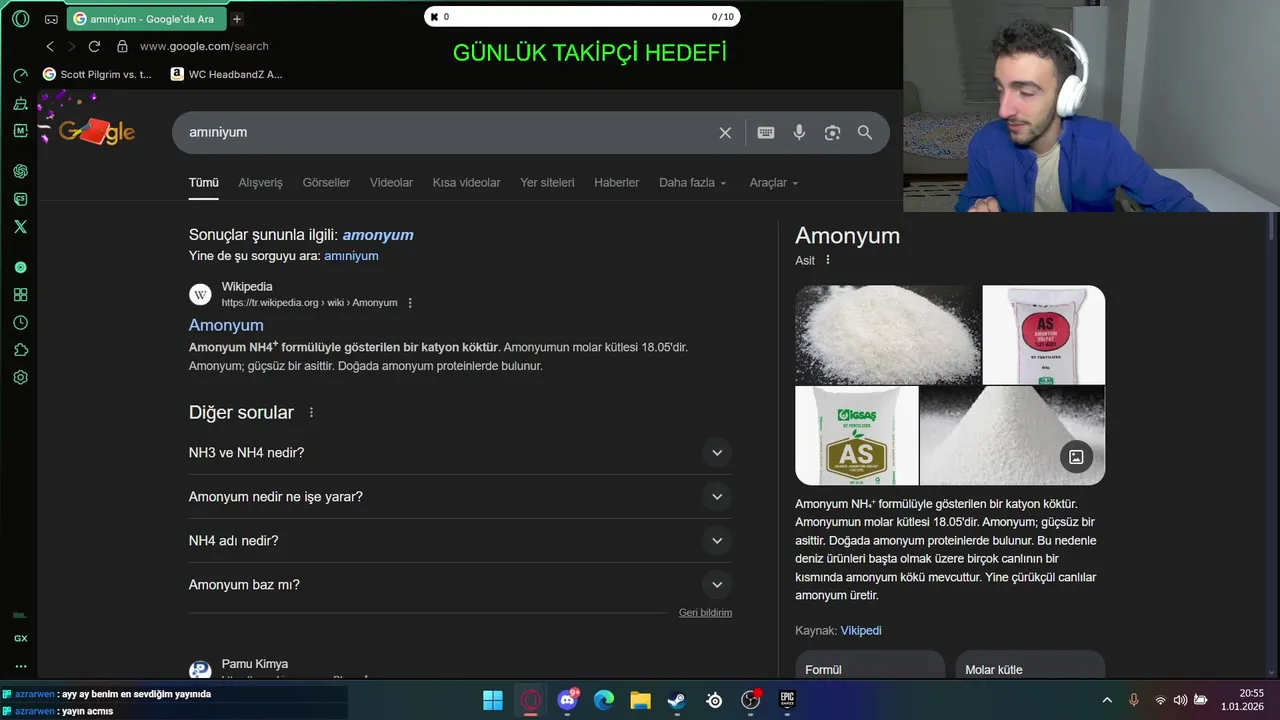Viewport: 1280px width, 720px height.
Task: Open GX Corner gamepad icon
Action: pyautogui.click(x=51, y=19)
